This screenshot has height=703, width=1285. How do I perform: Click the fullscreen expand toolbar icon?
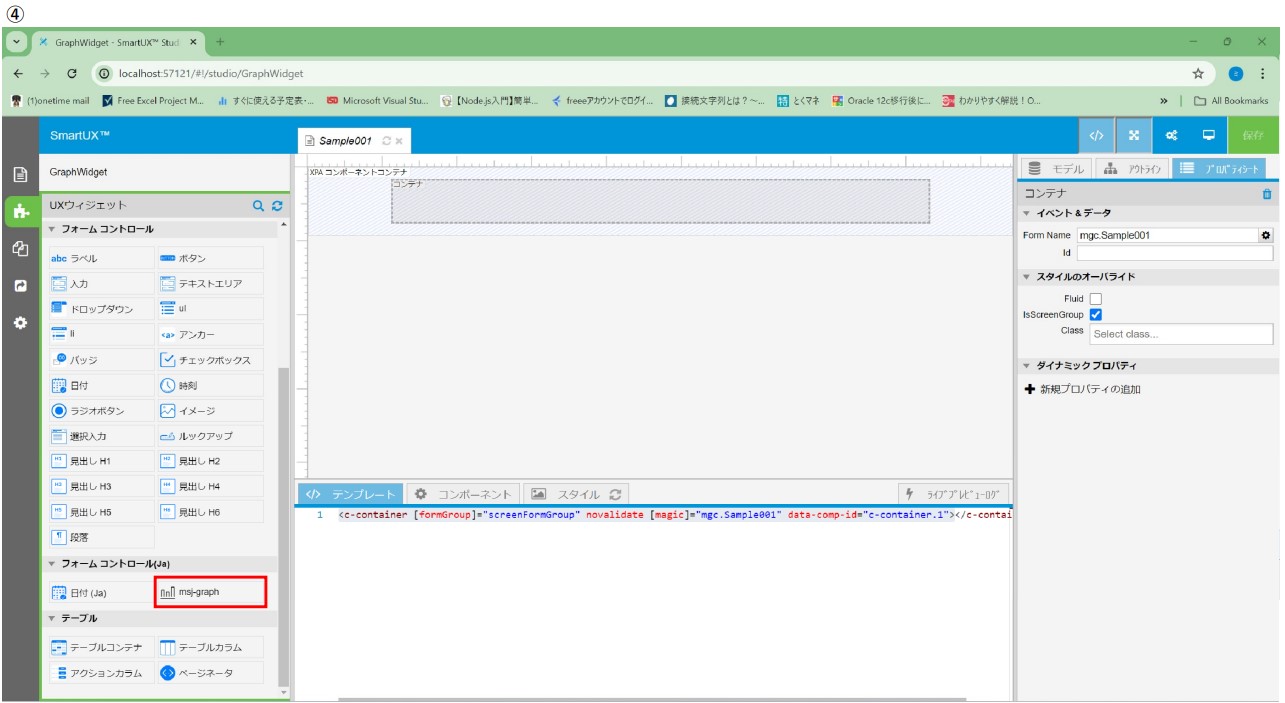pos(1134,135)
